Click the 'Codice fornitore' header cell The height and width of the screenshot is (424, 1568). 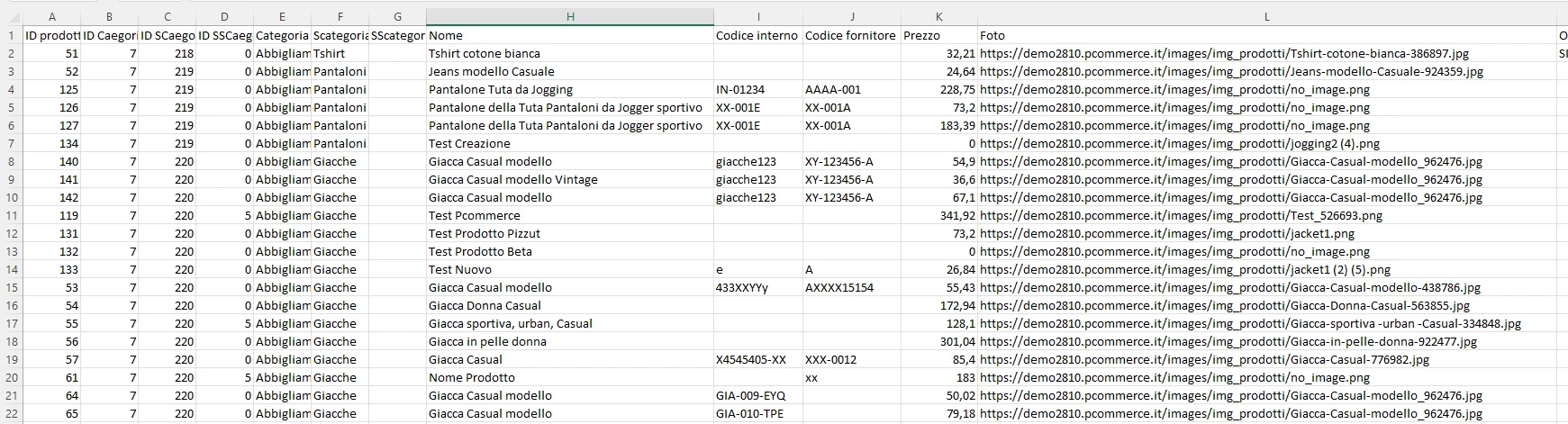click(x=852, y=35)
